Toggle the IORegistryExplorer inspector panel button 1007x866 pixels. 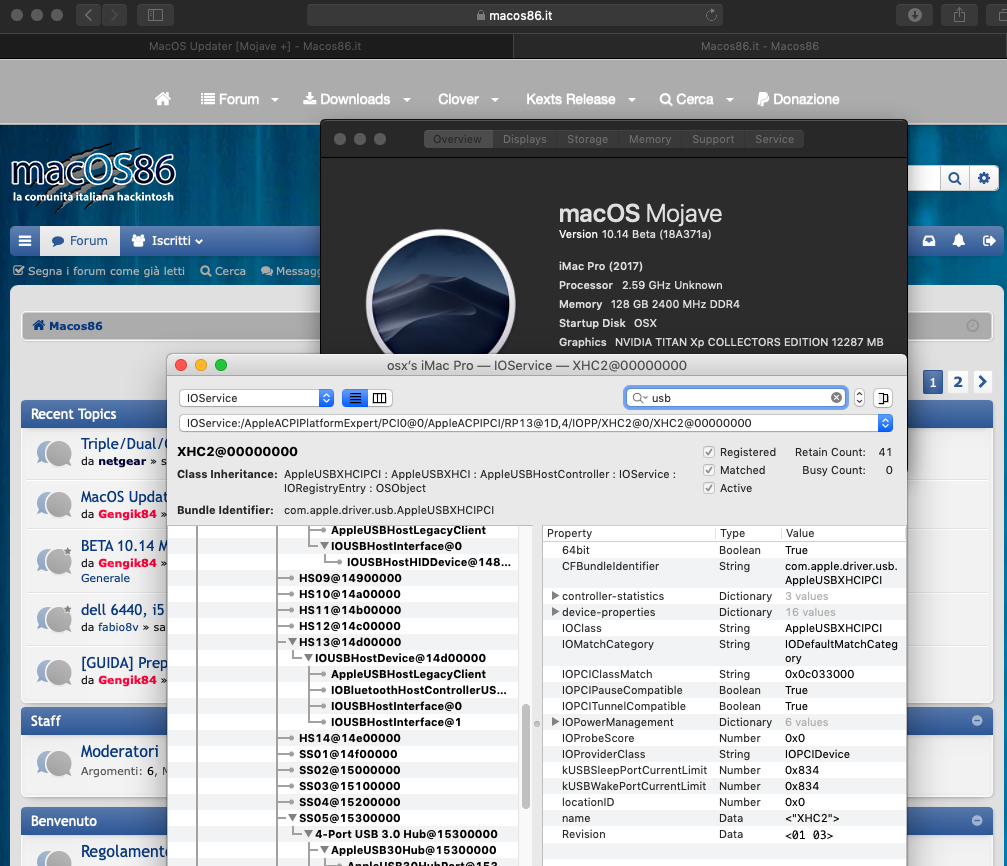[883, 398]
